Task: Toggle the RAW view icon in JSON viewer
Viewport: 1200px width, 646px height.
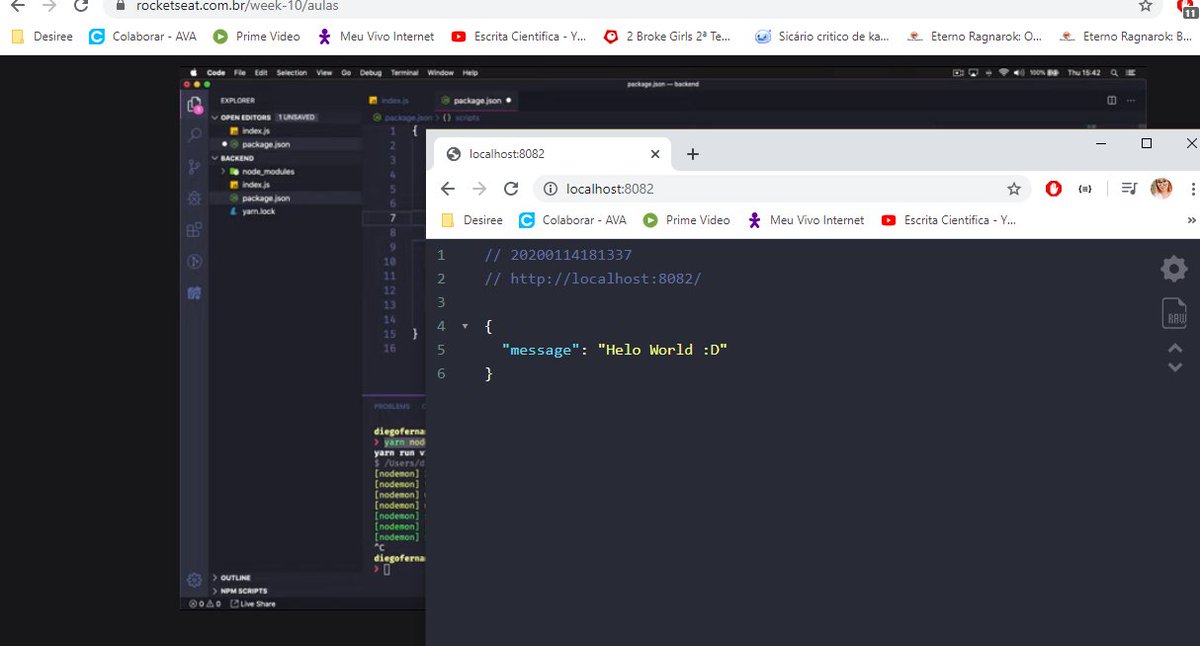Action: point(1174,313)
